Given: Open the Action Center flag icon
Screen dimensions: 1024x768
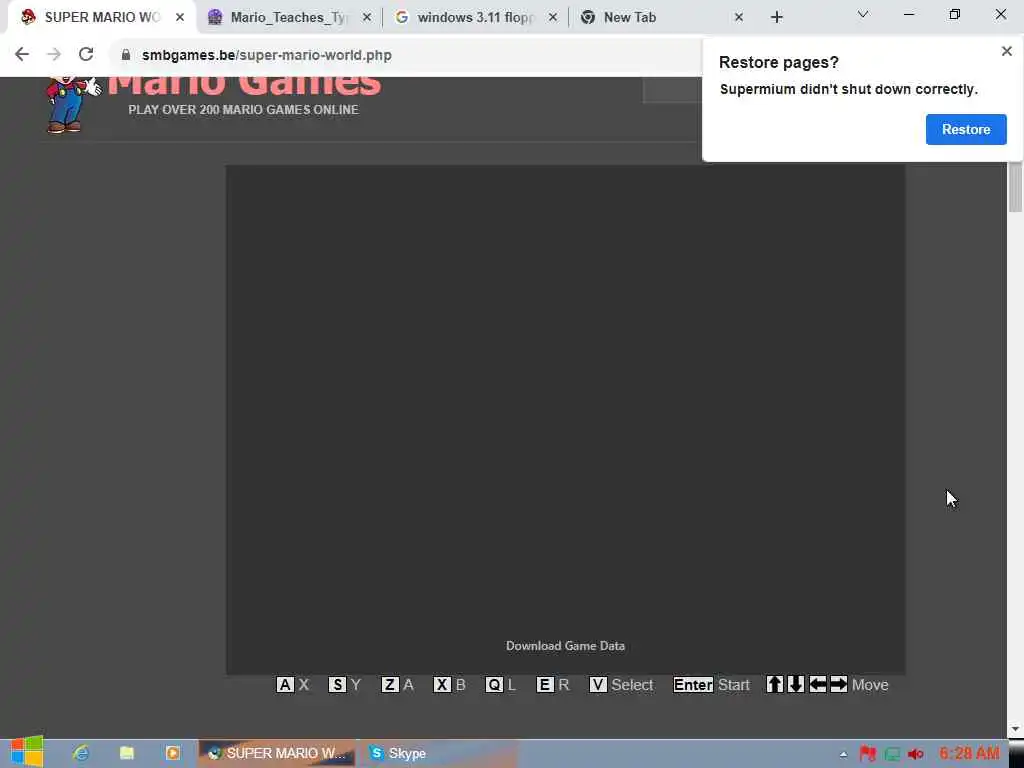Looking at the screenshot, I should [867, 754].
